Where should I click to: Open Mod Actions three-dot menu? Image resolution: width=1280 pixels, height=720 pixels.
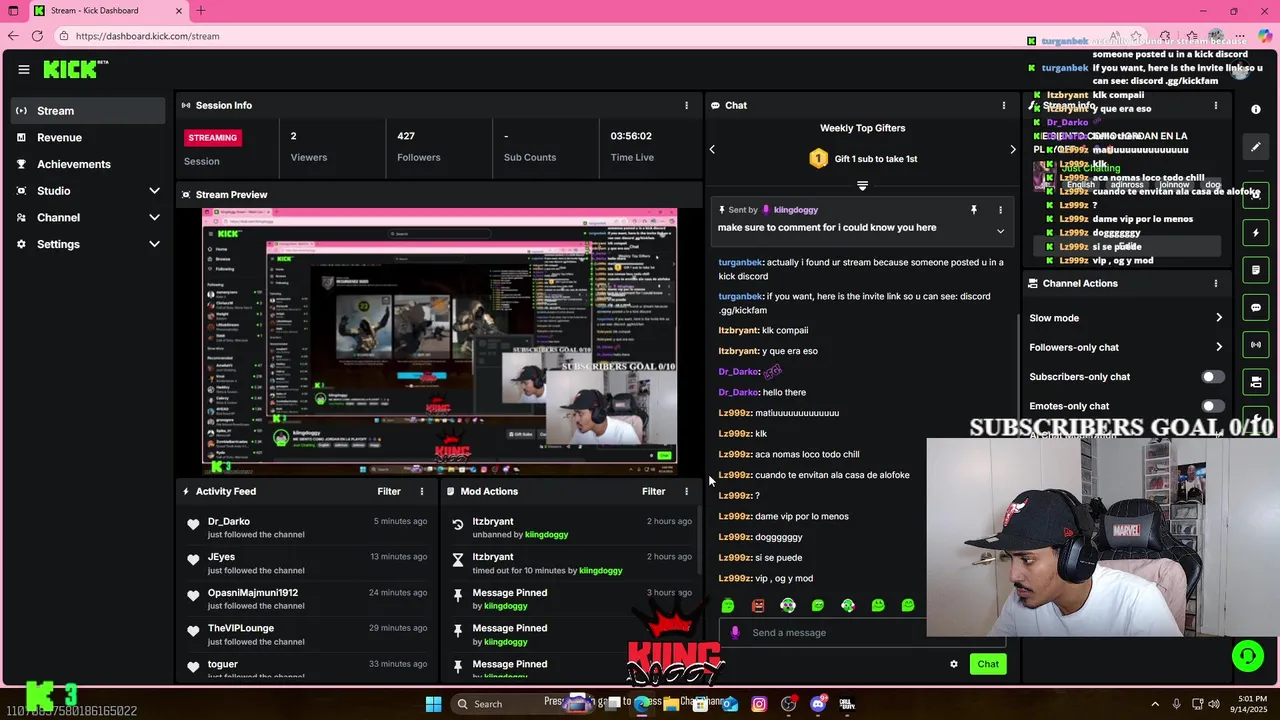[686, 491]
